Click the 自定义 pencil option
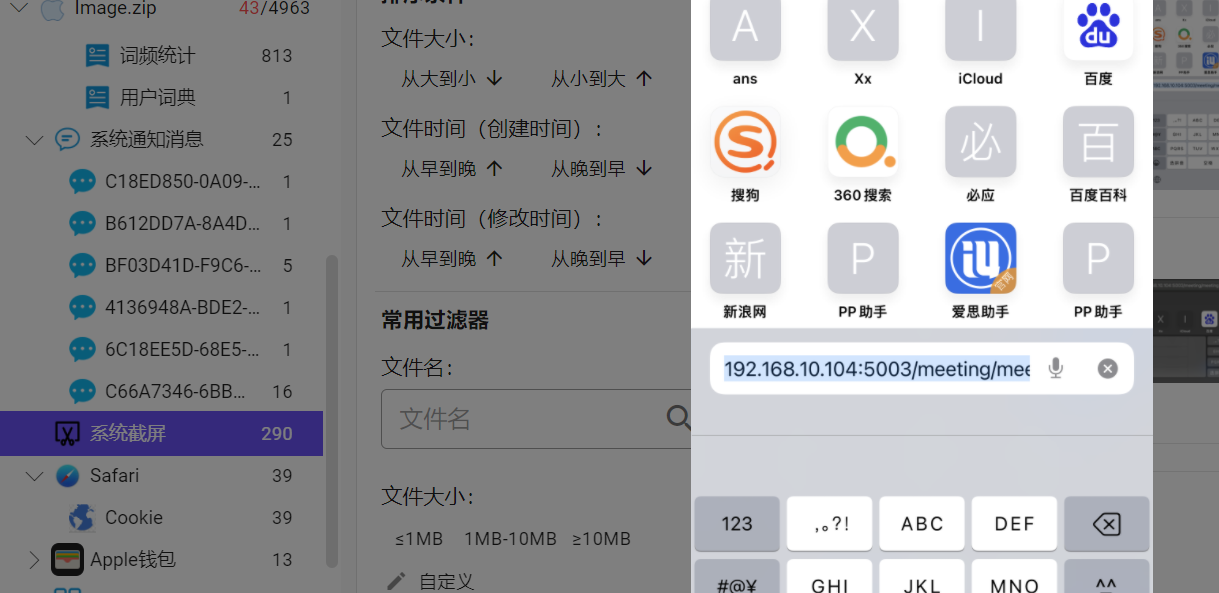This screenshot has width=1219, height=593. 430,581
